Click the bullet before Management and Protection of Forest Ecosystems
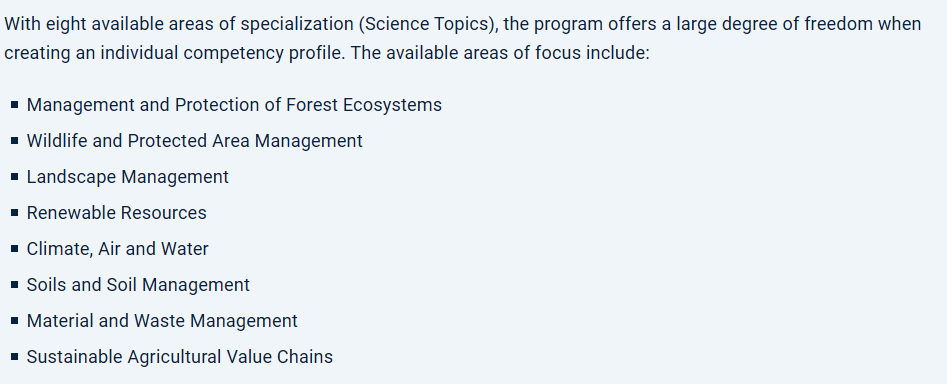Screen dimensions: 947x384 tap(14, 105)
